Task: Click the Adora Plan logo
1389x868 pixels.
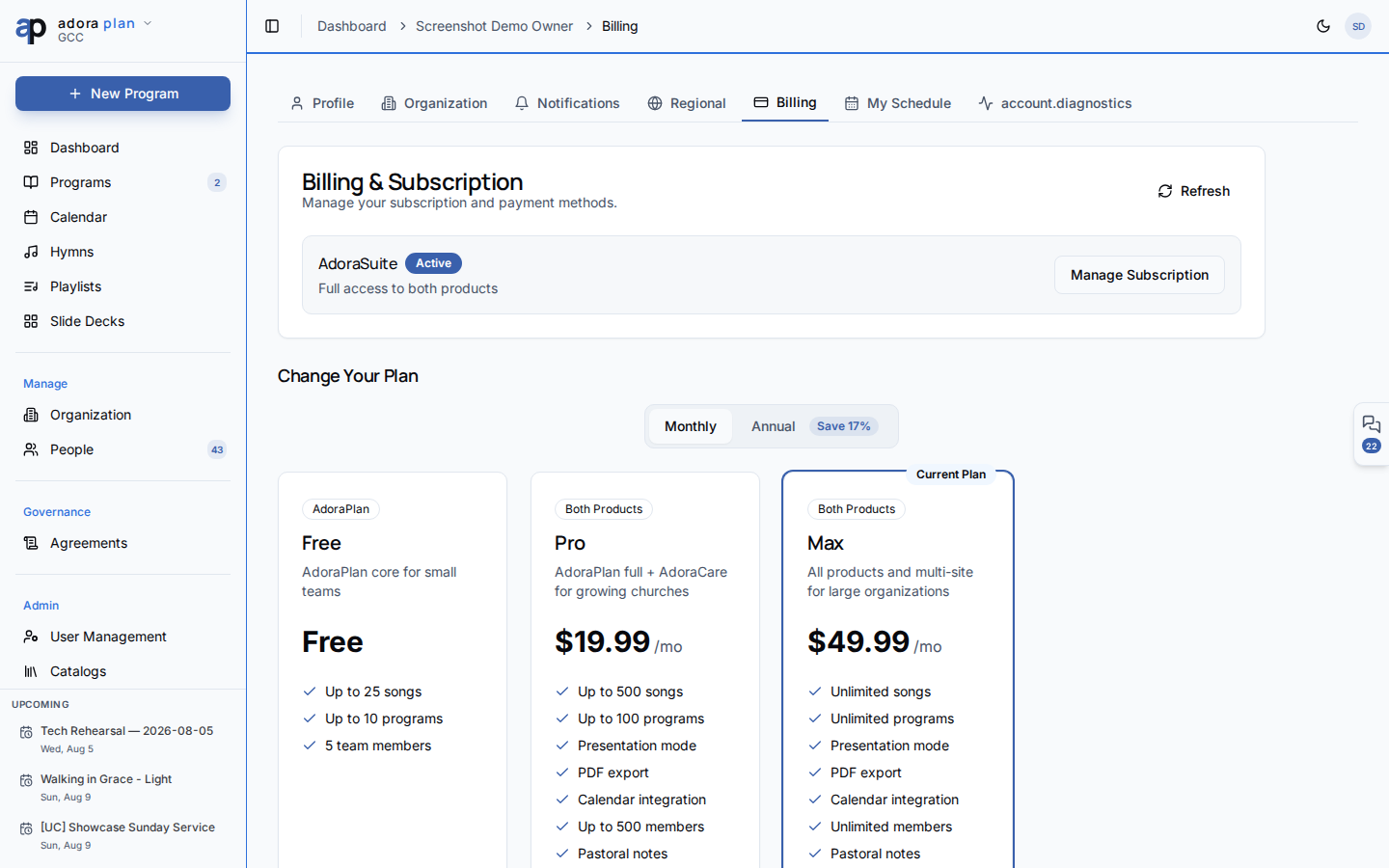Action: (x=31, y=30)
